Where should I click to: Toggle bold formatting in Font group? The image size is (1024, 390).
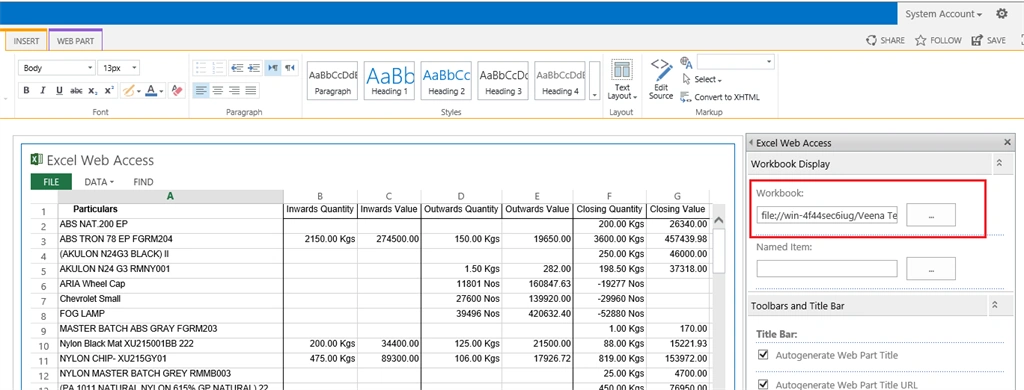[26, 91]
